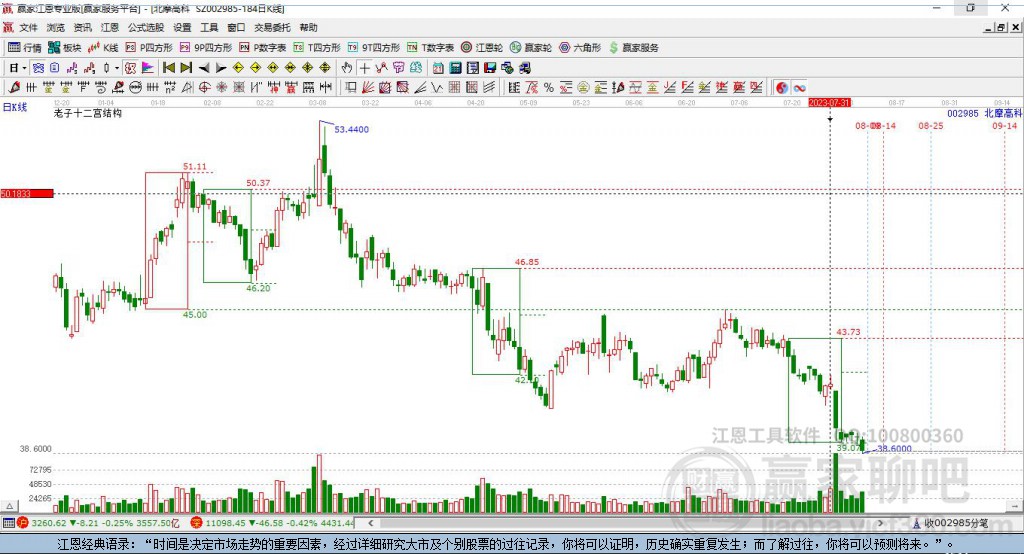The image size is (1024, 554).
Task: Toggle the blue grid chart mode icon
Action: pyautogui.click(x=39, y=68)
